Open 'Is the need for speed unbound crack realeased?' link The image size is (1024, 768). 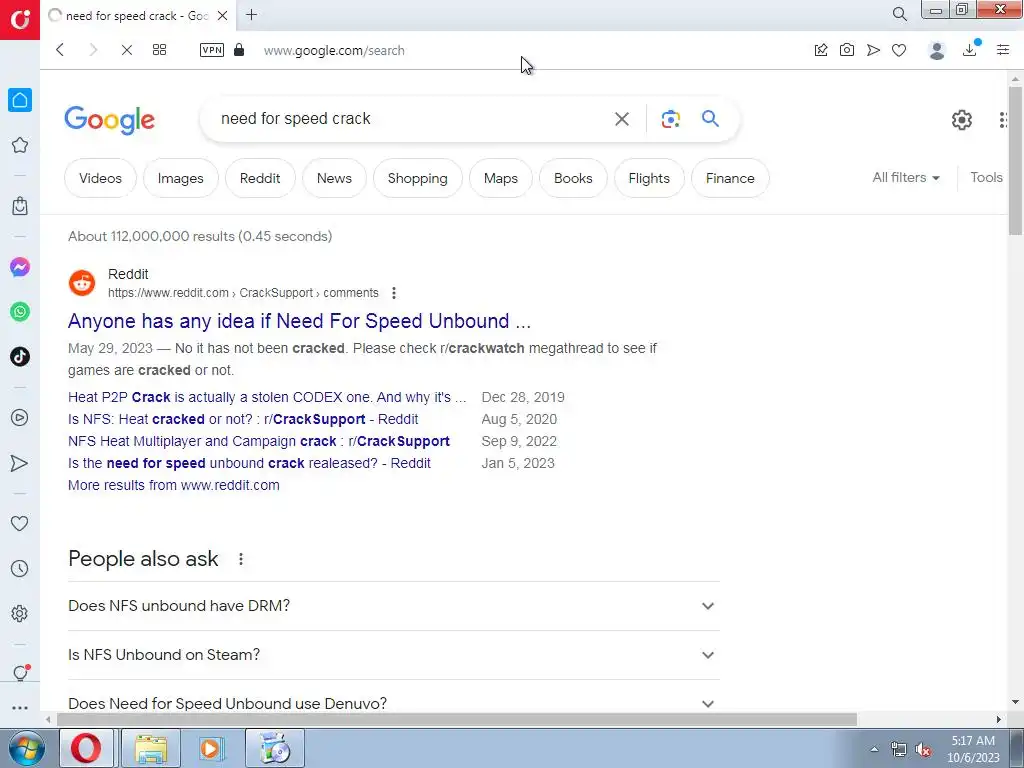click(249, 463)
